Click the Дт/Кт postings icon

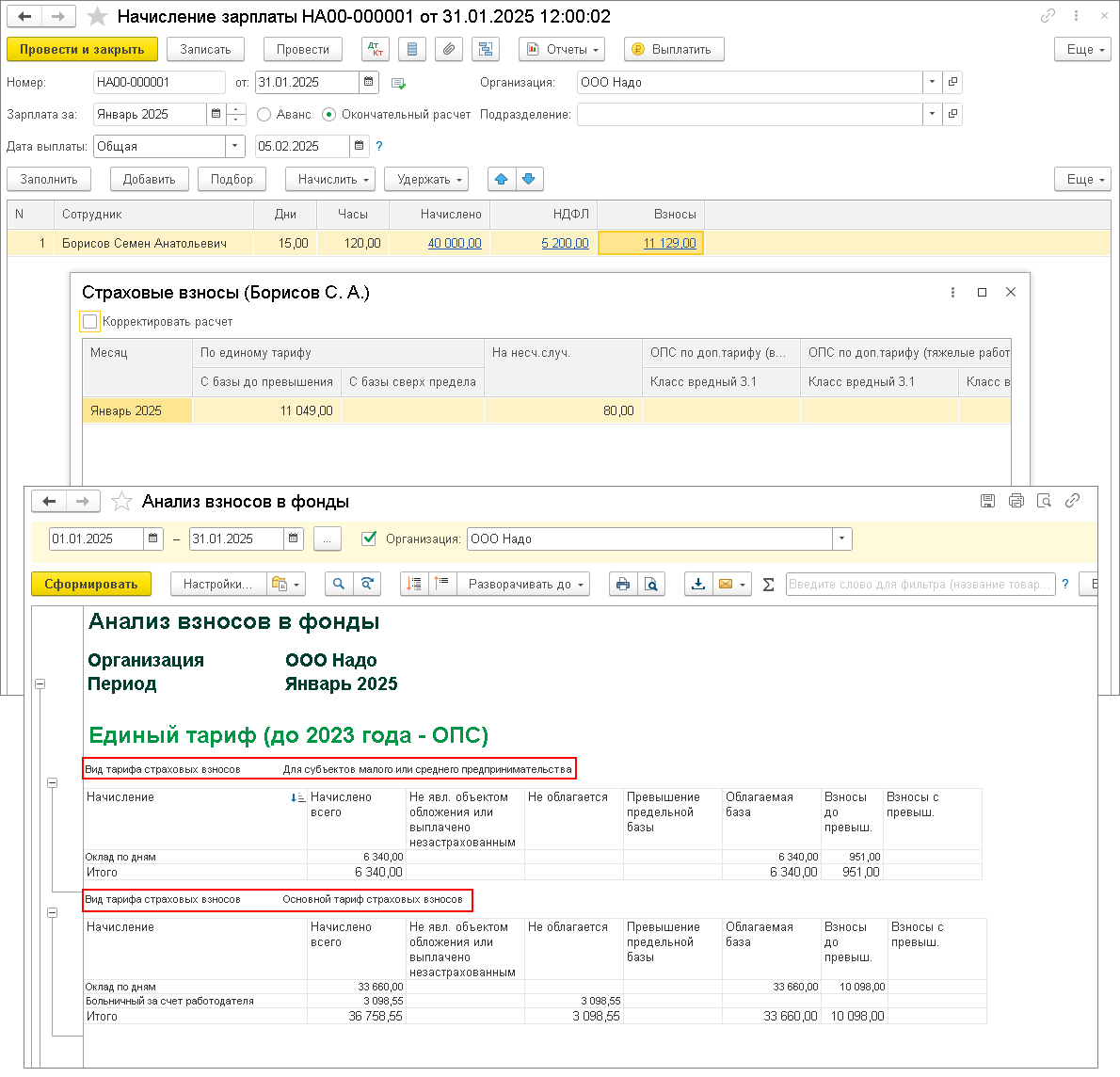pyautogui.click(x=376, y=50)
